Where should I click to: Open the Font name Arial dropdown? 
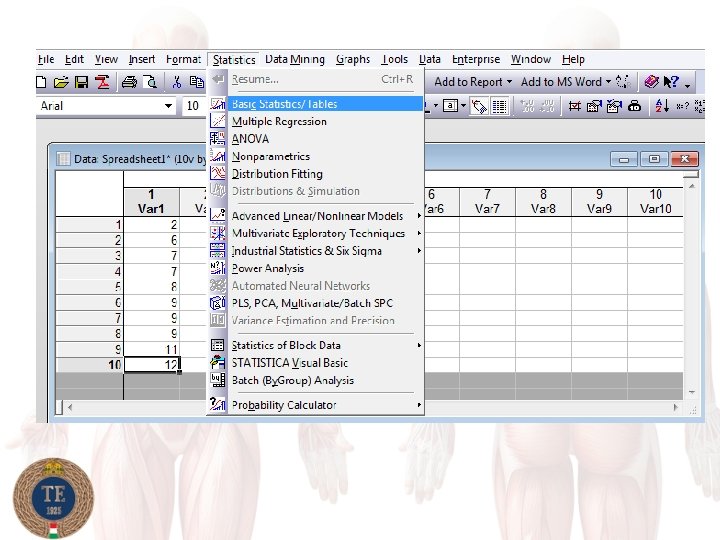coord(169,106)
